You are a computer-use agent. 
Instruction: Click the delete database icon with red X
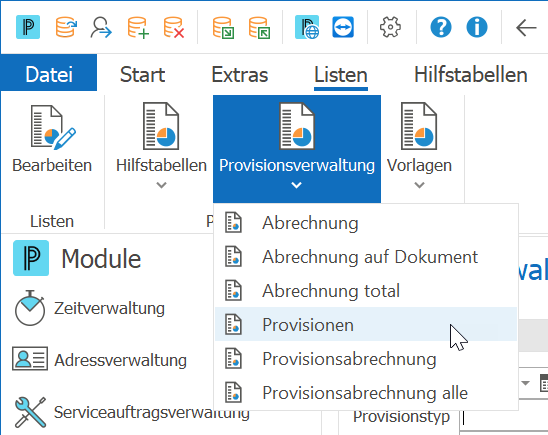174,28
